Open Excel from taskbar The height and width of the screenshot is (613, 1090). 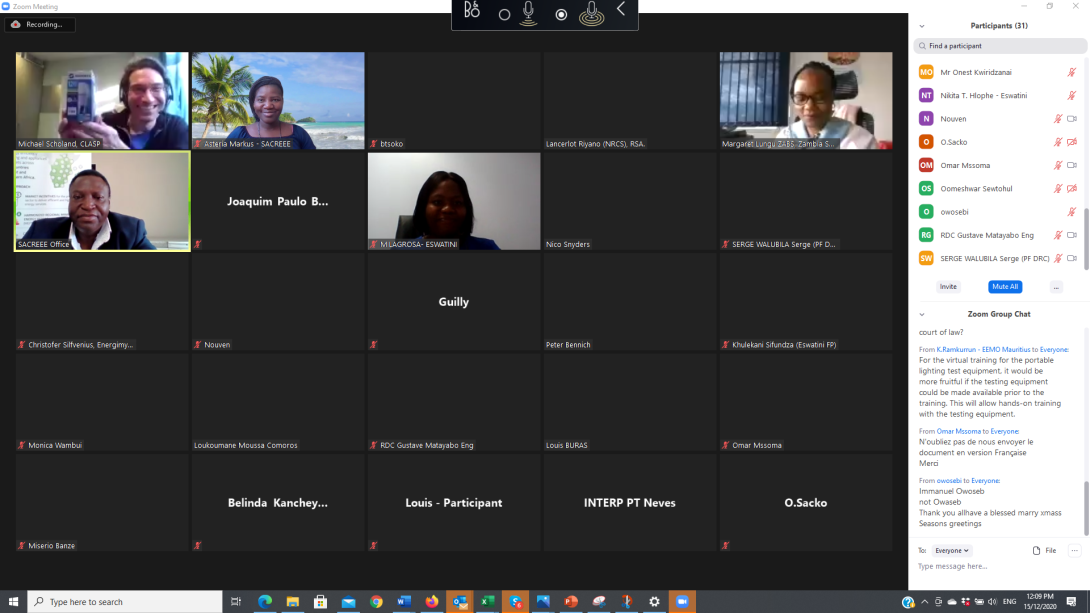(487, 602)
